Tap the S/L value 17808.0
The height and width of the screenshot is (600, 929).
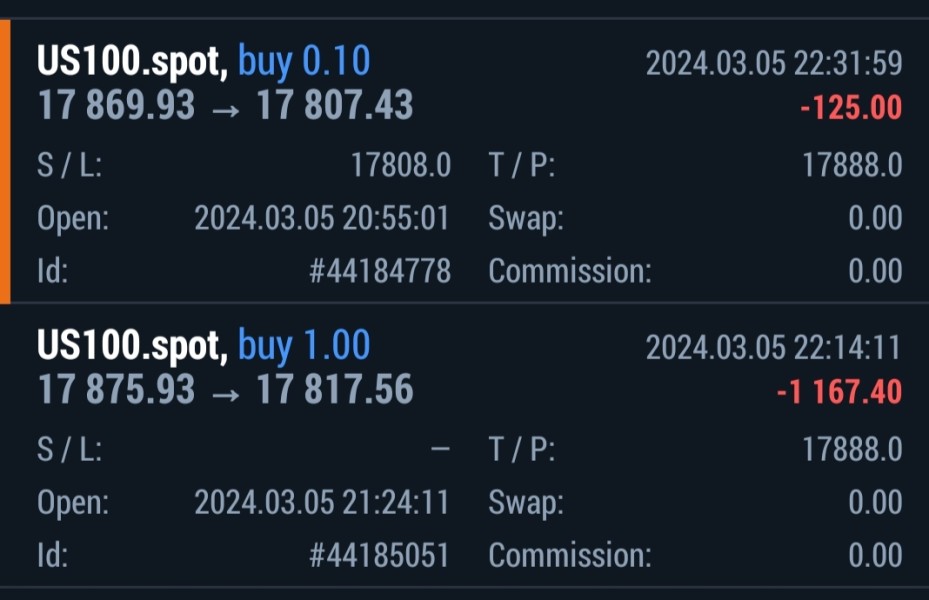pos(400,165)
